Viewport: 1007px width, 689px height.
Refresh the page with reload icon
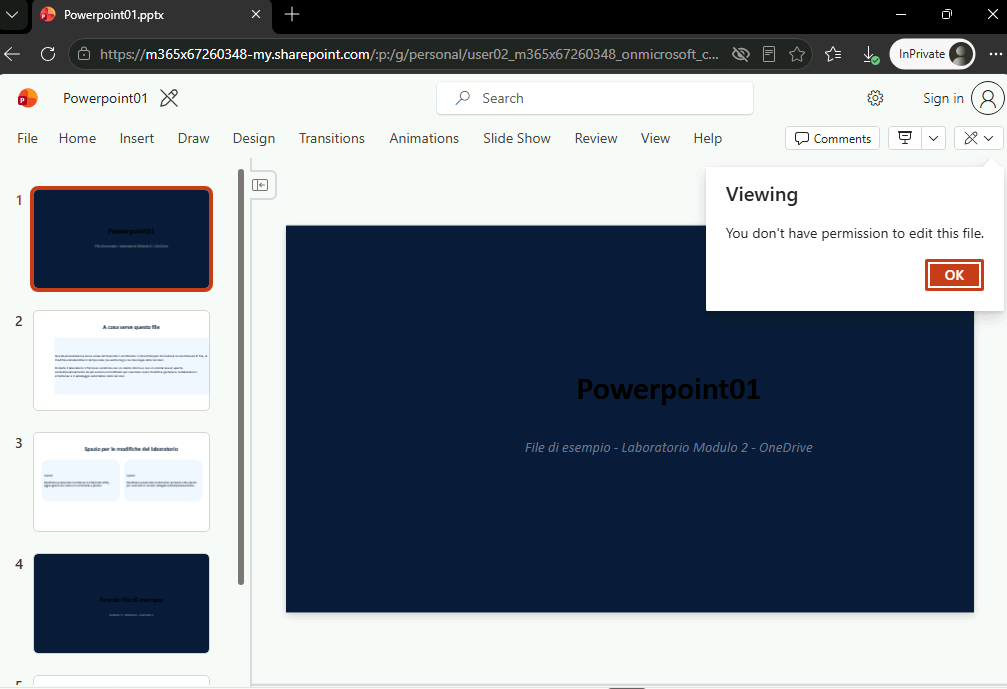click(48, 54)
